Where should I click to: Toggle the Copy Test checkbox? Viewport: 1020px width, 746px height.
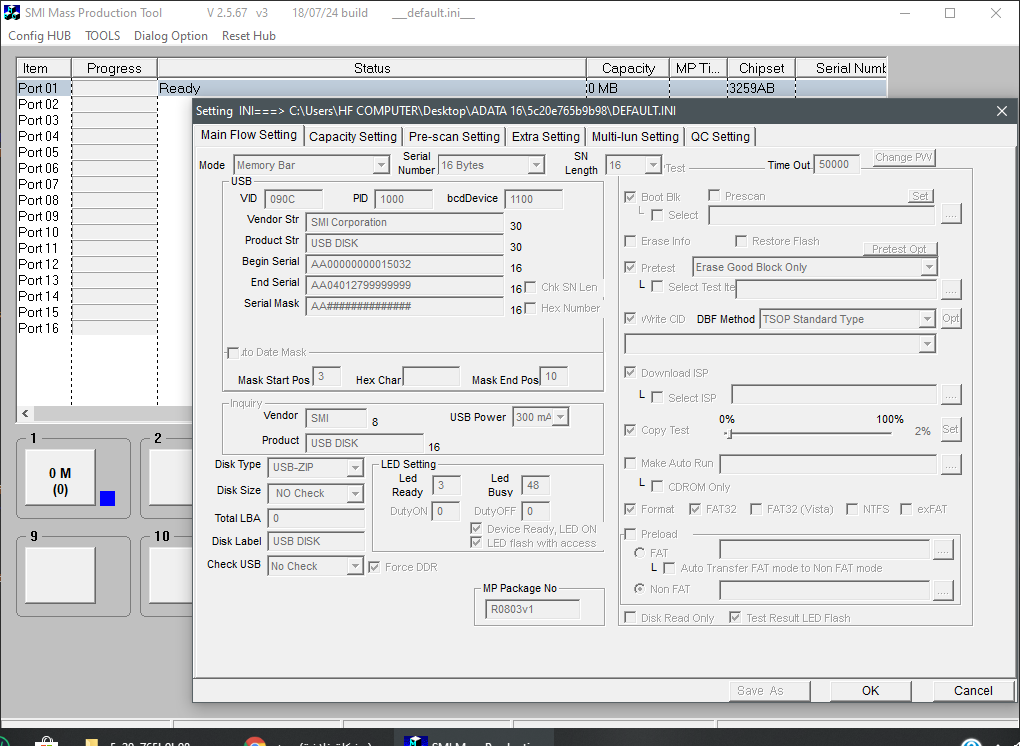(x=630, y=430)
